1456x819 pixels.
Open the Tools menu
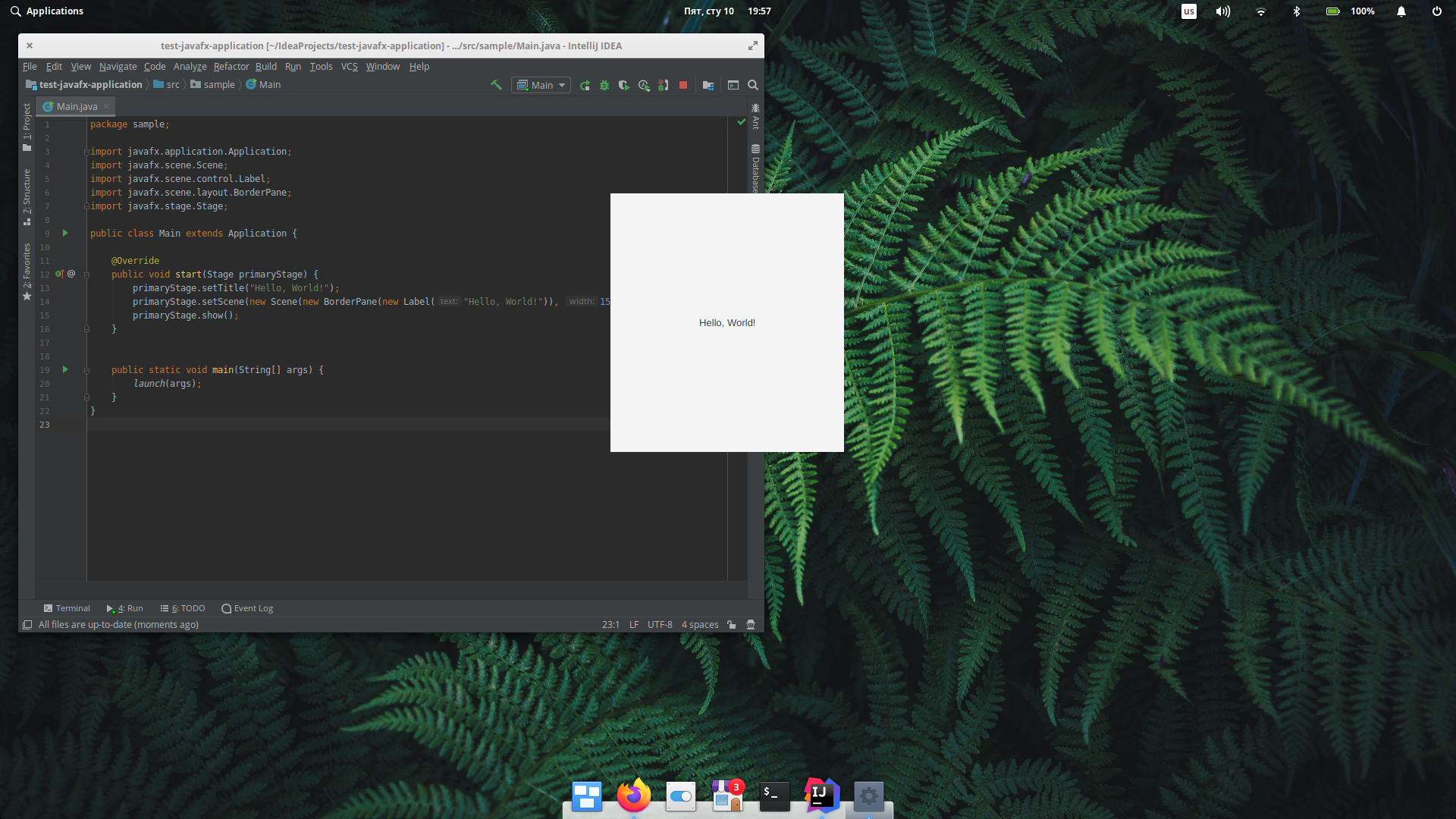(321, 67)
